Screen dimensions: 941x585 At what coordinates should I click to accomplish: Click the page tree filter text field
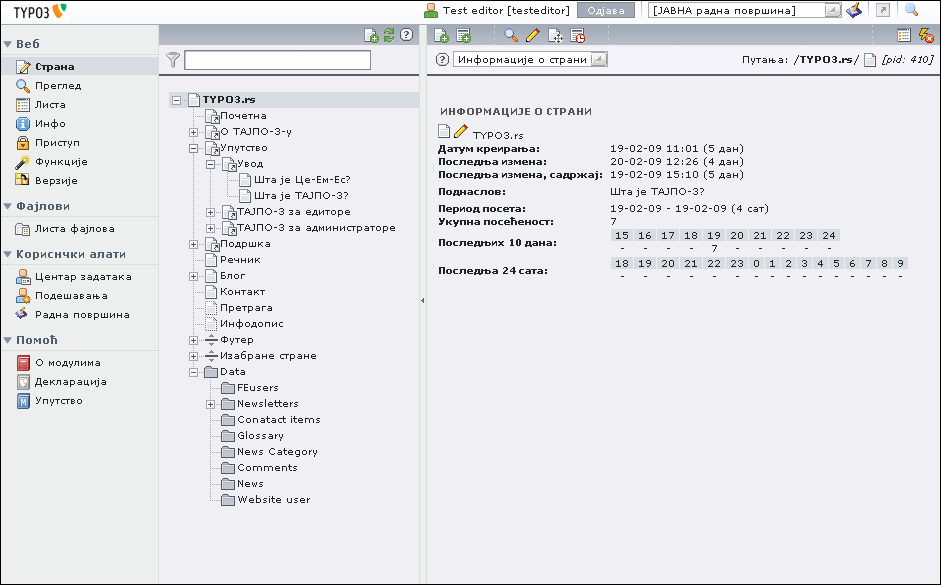pos(277,60)
